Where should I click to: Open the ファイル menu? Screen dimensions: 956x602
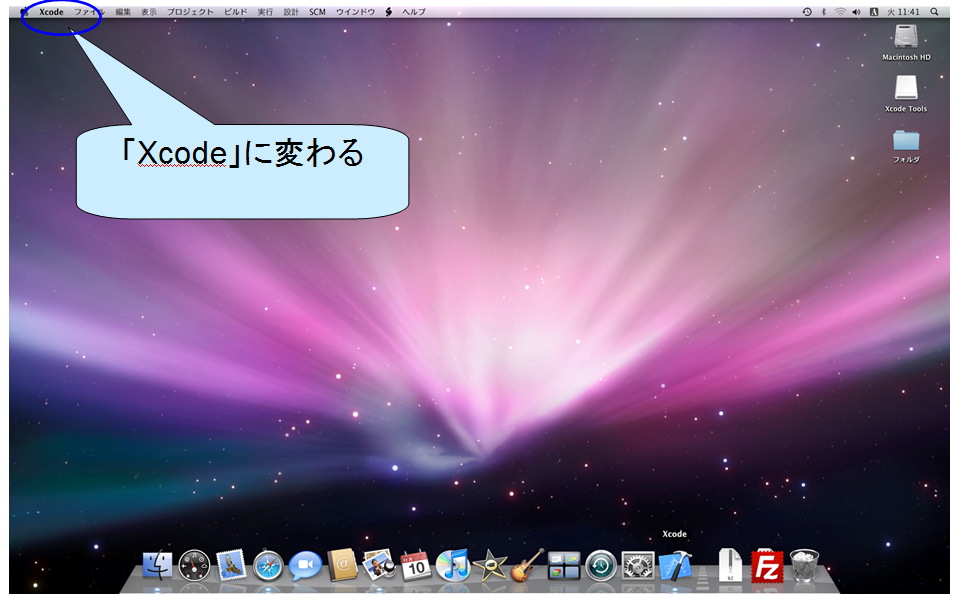[90, 12]
